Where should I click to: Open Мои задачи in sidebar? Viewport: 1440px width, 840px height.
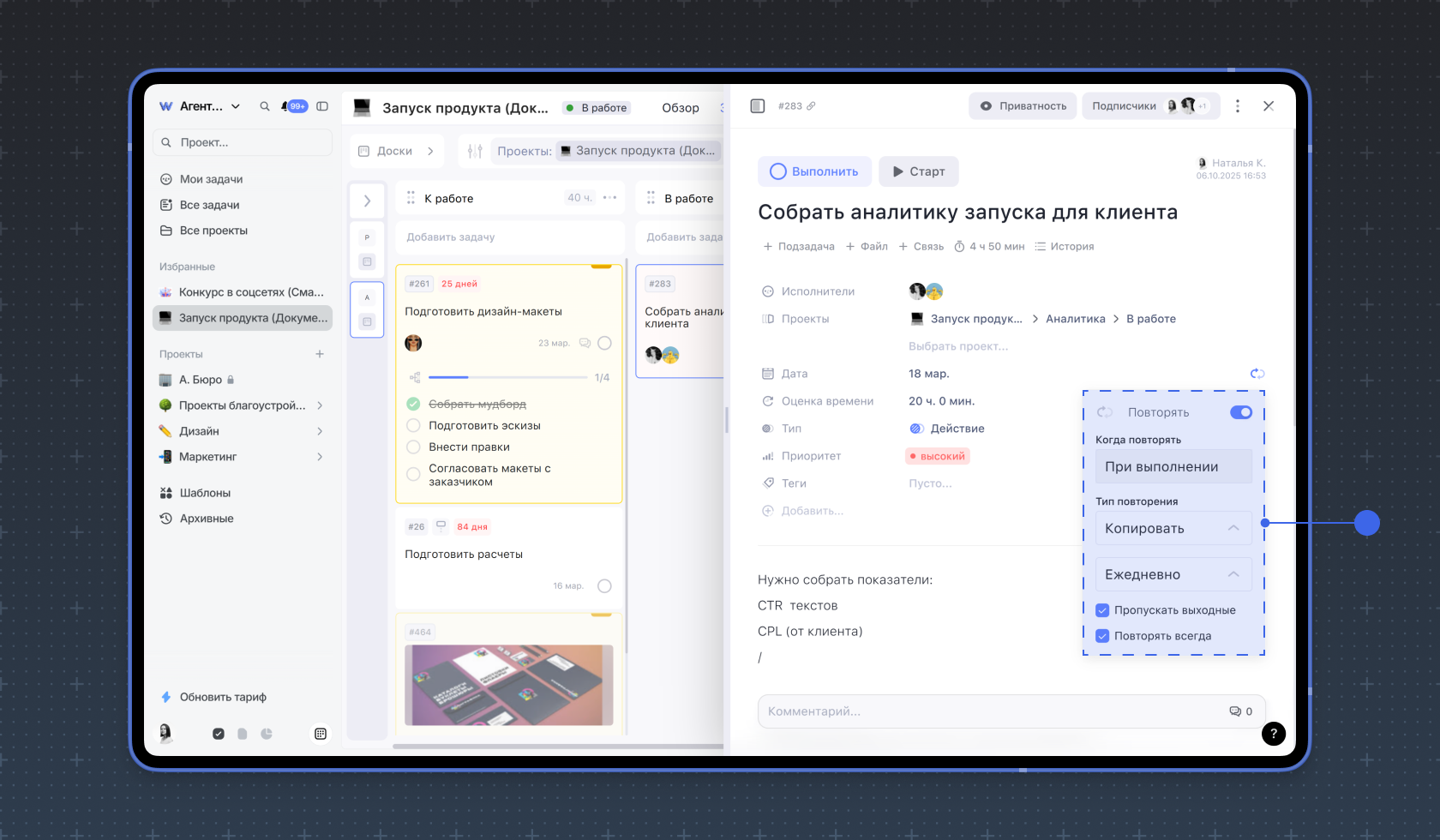pos(211,179)
